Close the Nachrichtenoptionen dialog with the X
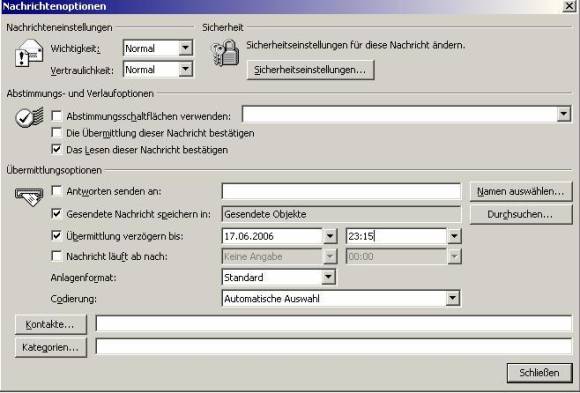580x393 pixels. (569, 6)
